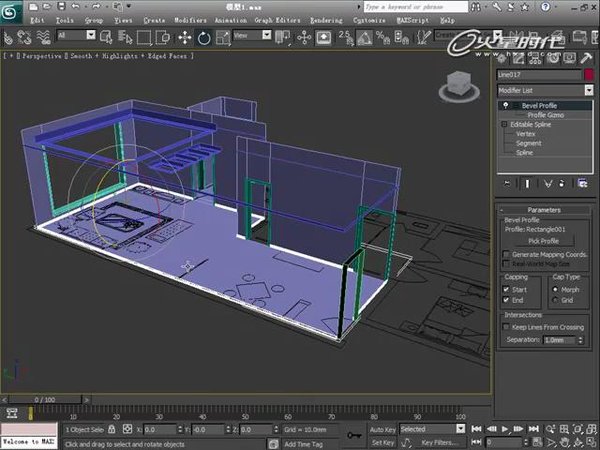Select the Grid cap type radio button
Viewport: 600px width, 450px height.
click(x=556, y=299)
